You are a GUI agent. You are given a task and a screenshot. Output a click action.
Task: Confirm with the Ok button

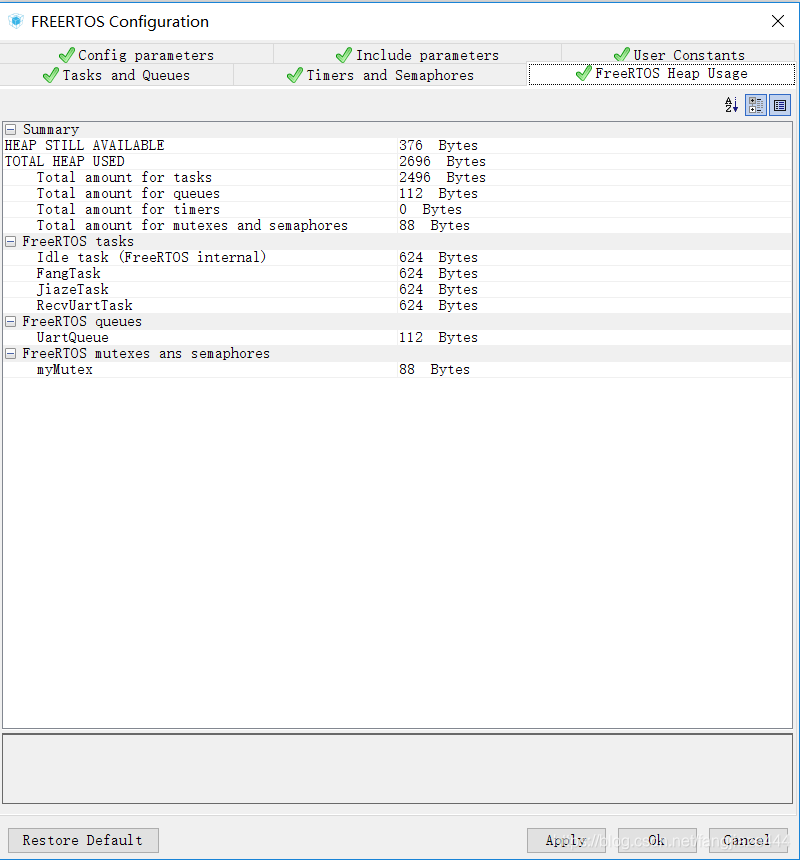(x=657, y=840)
